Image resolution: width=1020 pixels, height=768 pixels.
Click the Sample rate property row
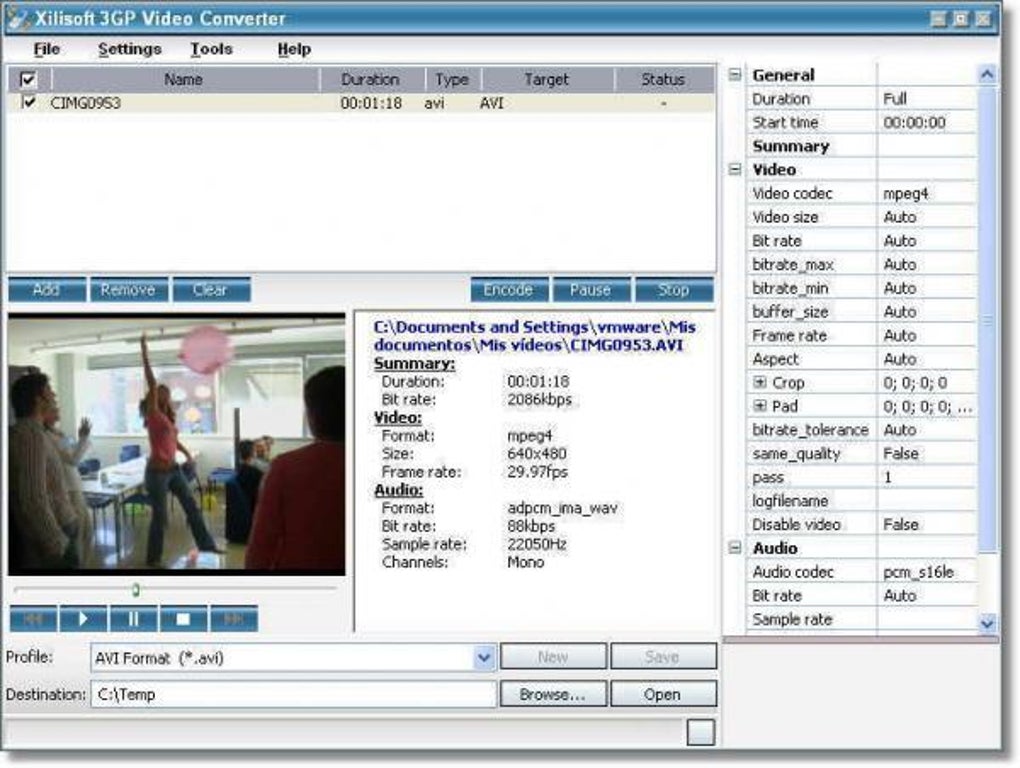[x=862, y=619]
